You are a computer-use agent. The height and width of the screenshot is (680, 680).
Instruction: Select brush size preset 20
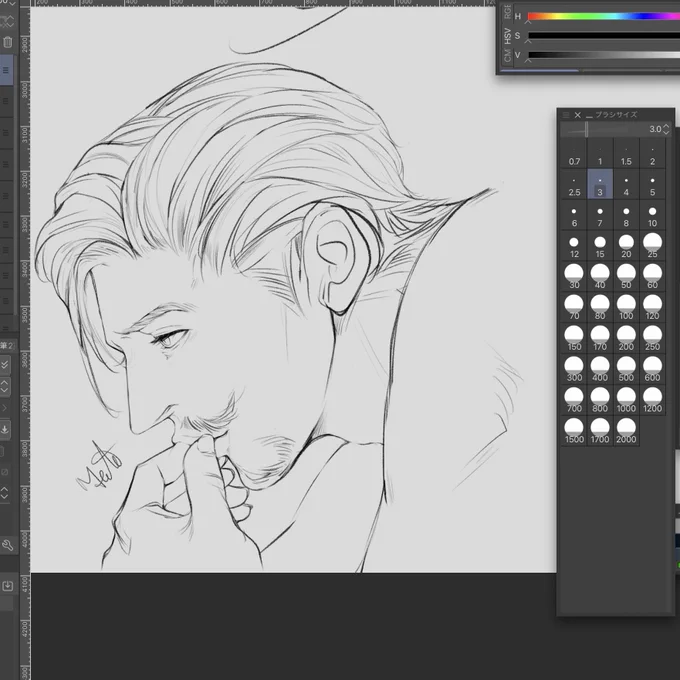[x=626, y=246]
